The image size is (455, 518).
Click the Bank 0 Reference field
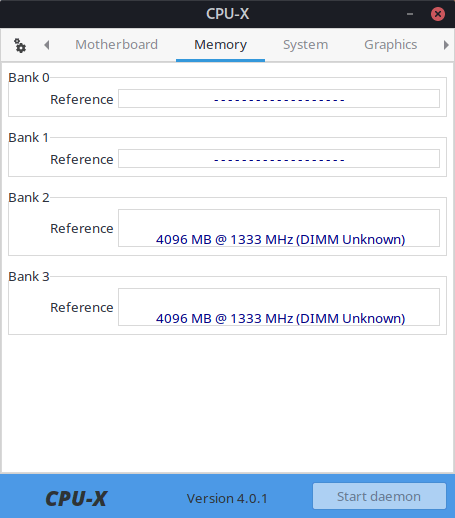[x=279, y=99]
